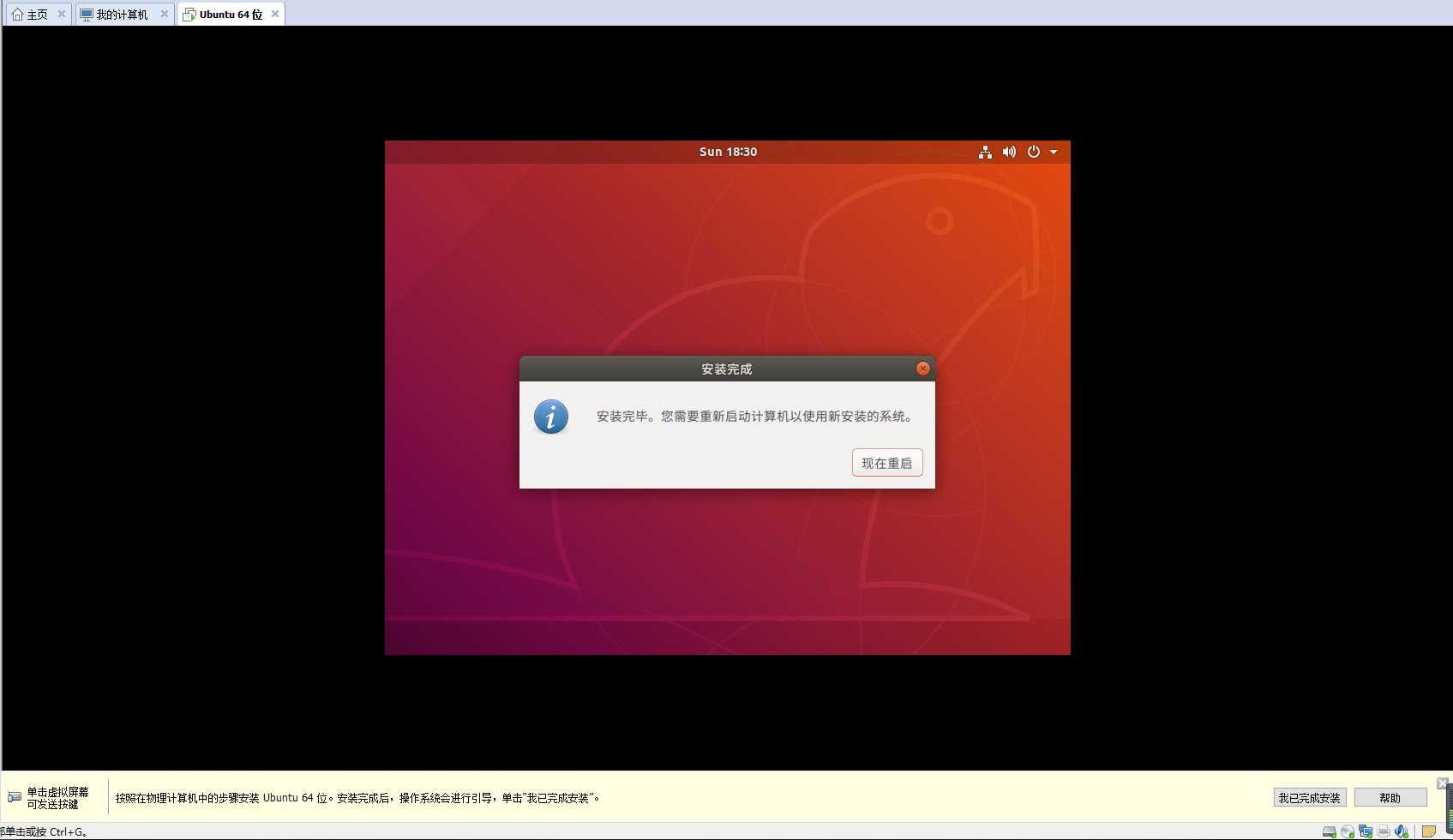1453x840 pixels.
Task: Select the Ubuntu 64 位 tab
Action: pyautogui.click(x=231, y=15)
